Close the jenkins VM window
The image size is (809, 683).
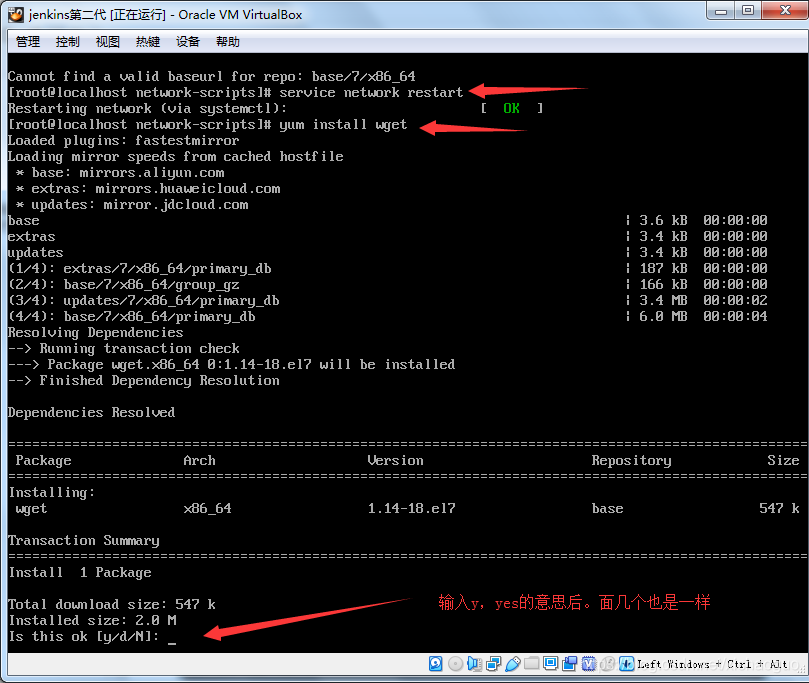(x=785, y=11)
